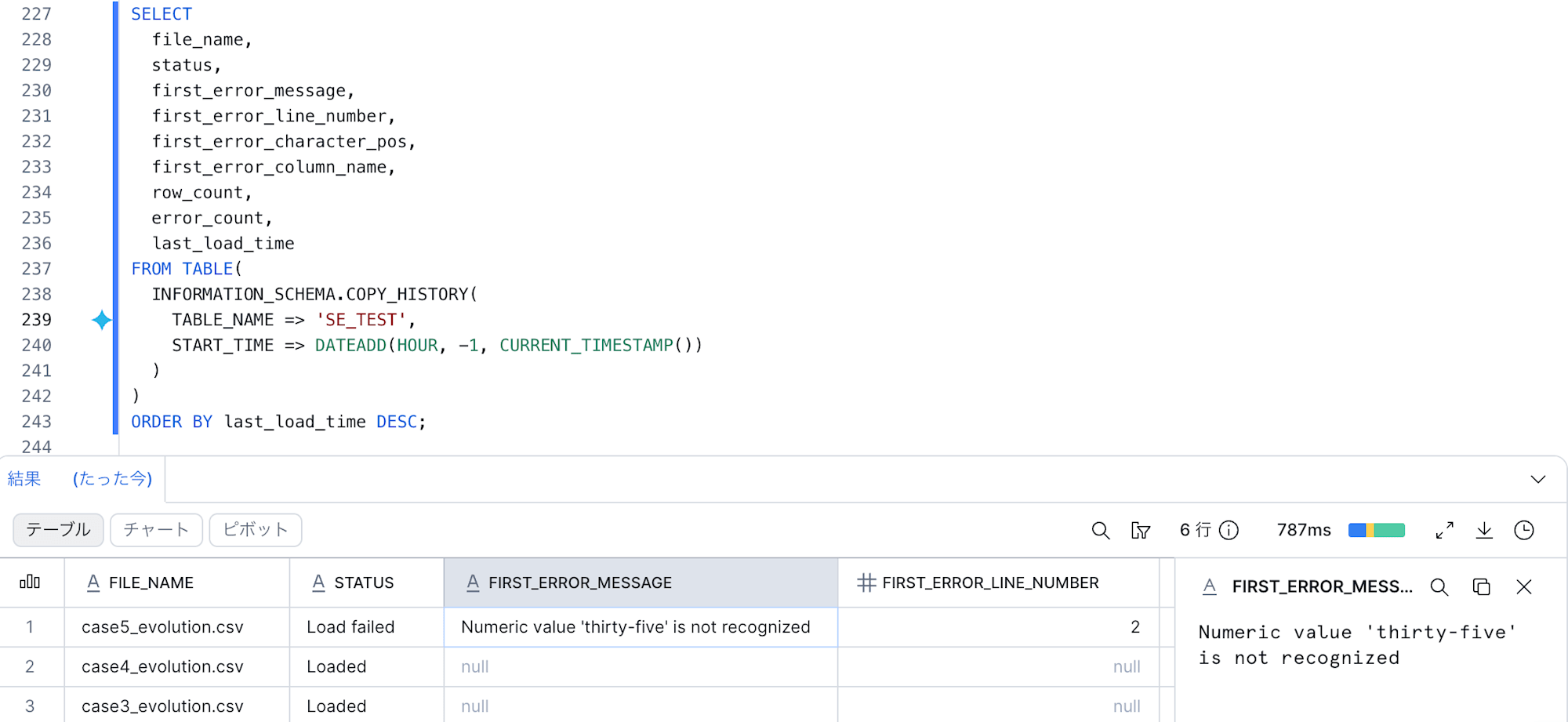Switch to チャート view
Viewport: 1568px width, 722px height.
point(156,530)
